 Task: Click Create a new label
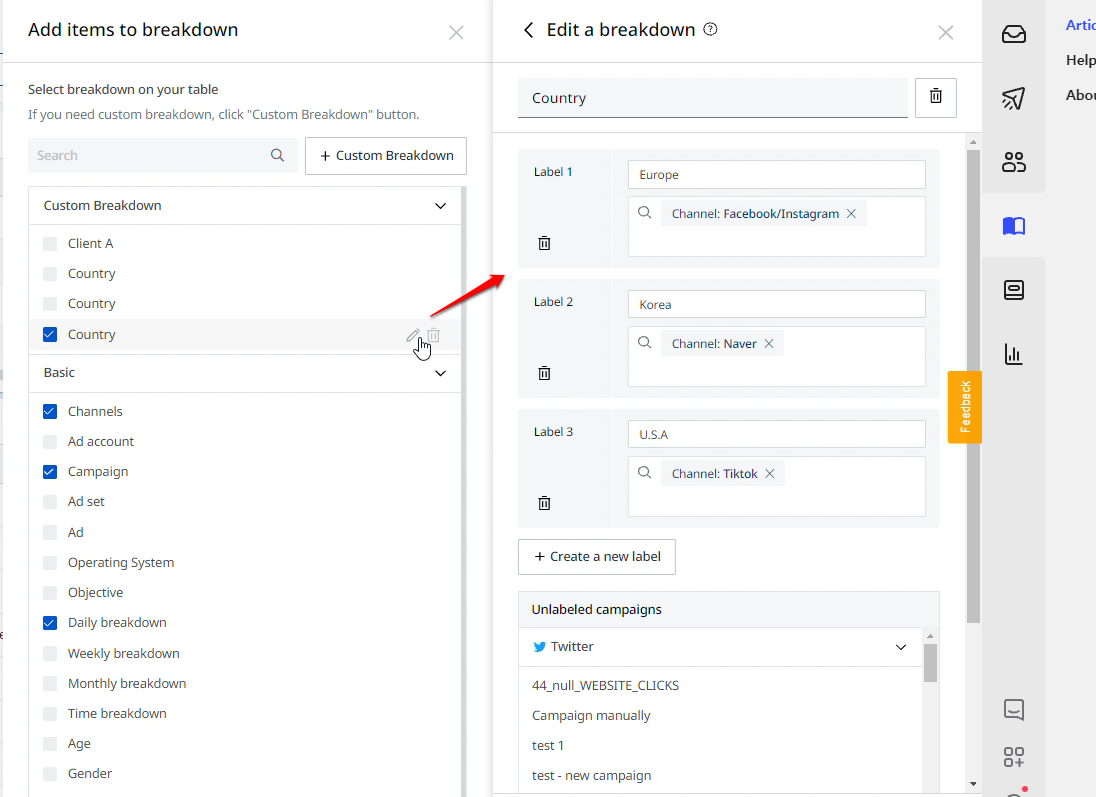pyautogui.click(x=597, y=557)
